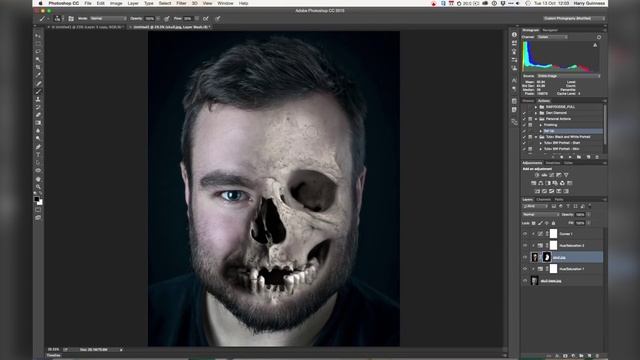
Task: Select the Move tool in the toolbox
Action: [x=38, y=36]
